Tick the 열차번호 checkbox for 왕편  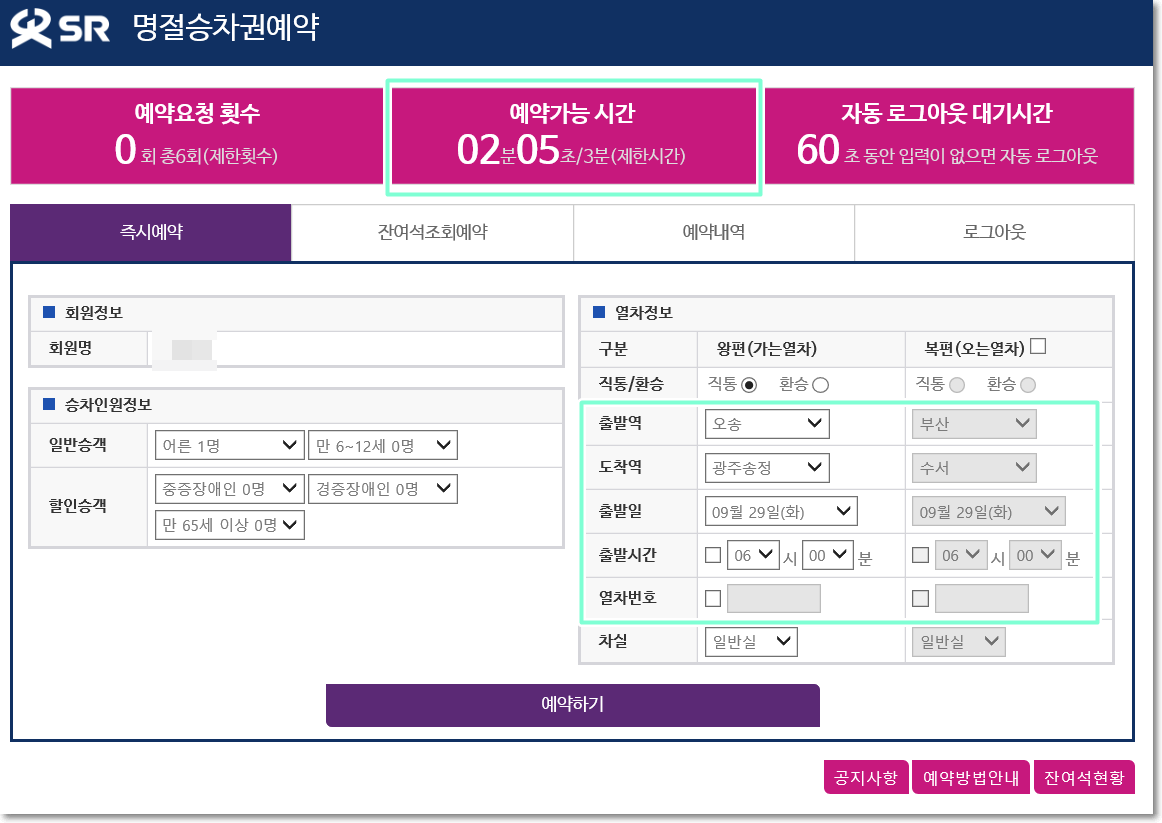pyautogui.click(x=713, y=599)
